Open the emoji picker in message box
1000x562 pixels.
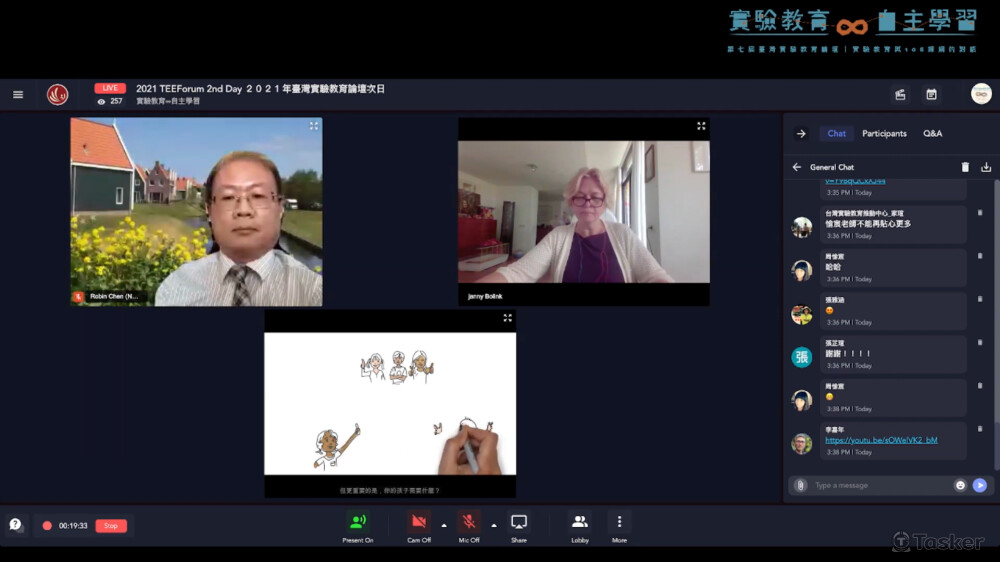click(960, 485)
